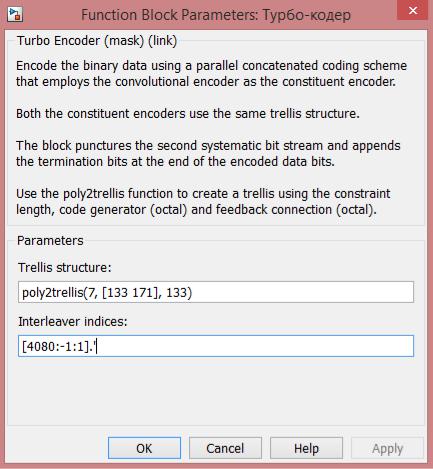Click the 'Trellis structure:' label
The width and height of the screenshot is (433, 469).
pos(65,267)
